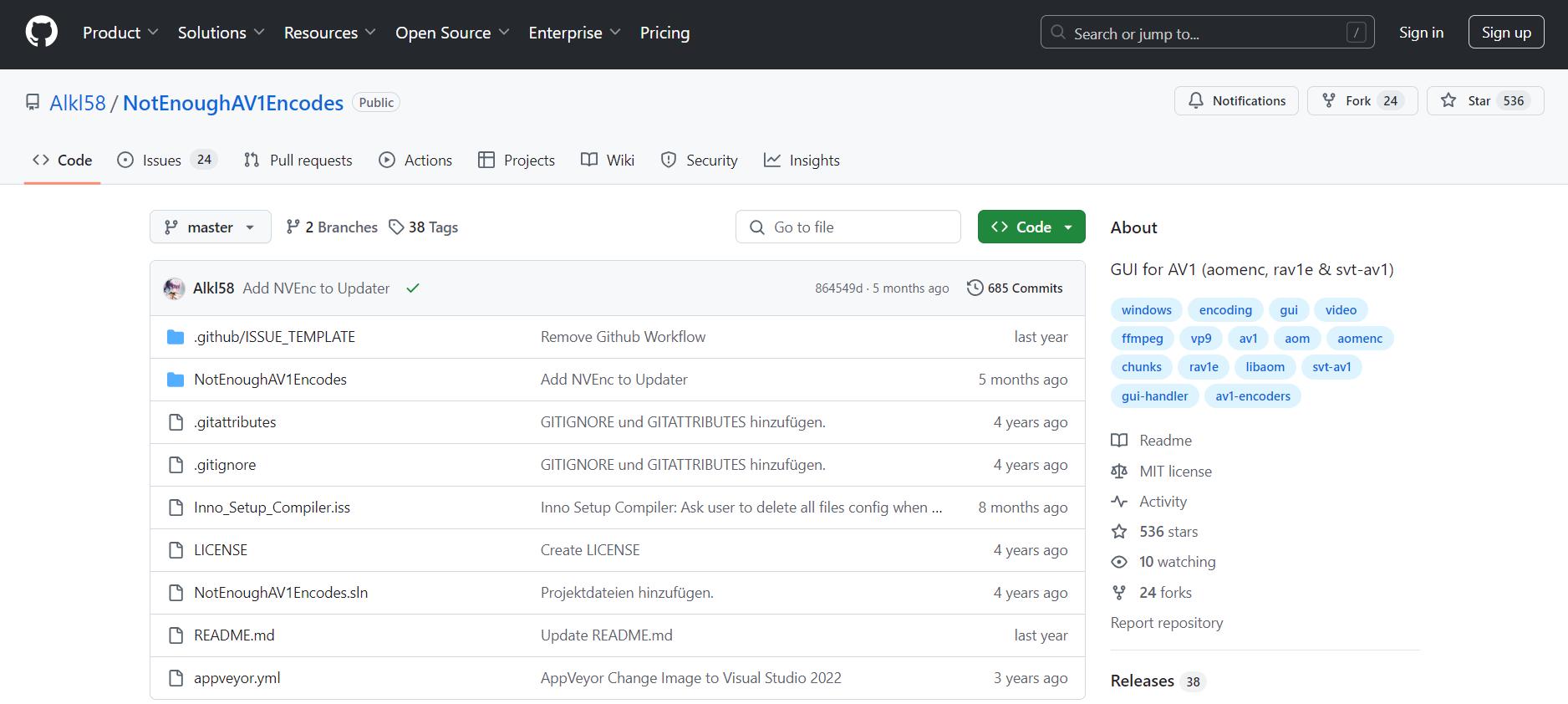Open the Alkl58 owner profile link
Image resolution: width=1568 pixels, height=704 pixels.
tap(78, 103)
